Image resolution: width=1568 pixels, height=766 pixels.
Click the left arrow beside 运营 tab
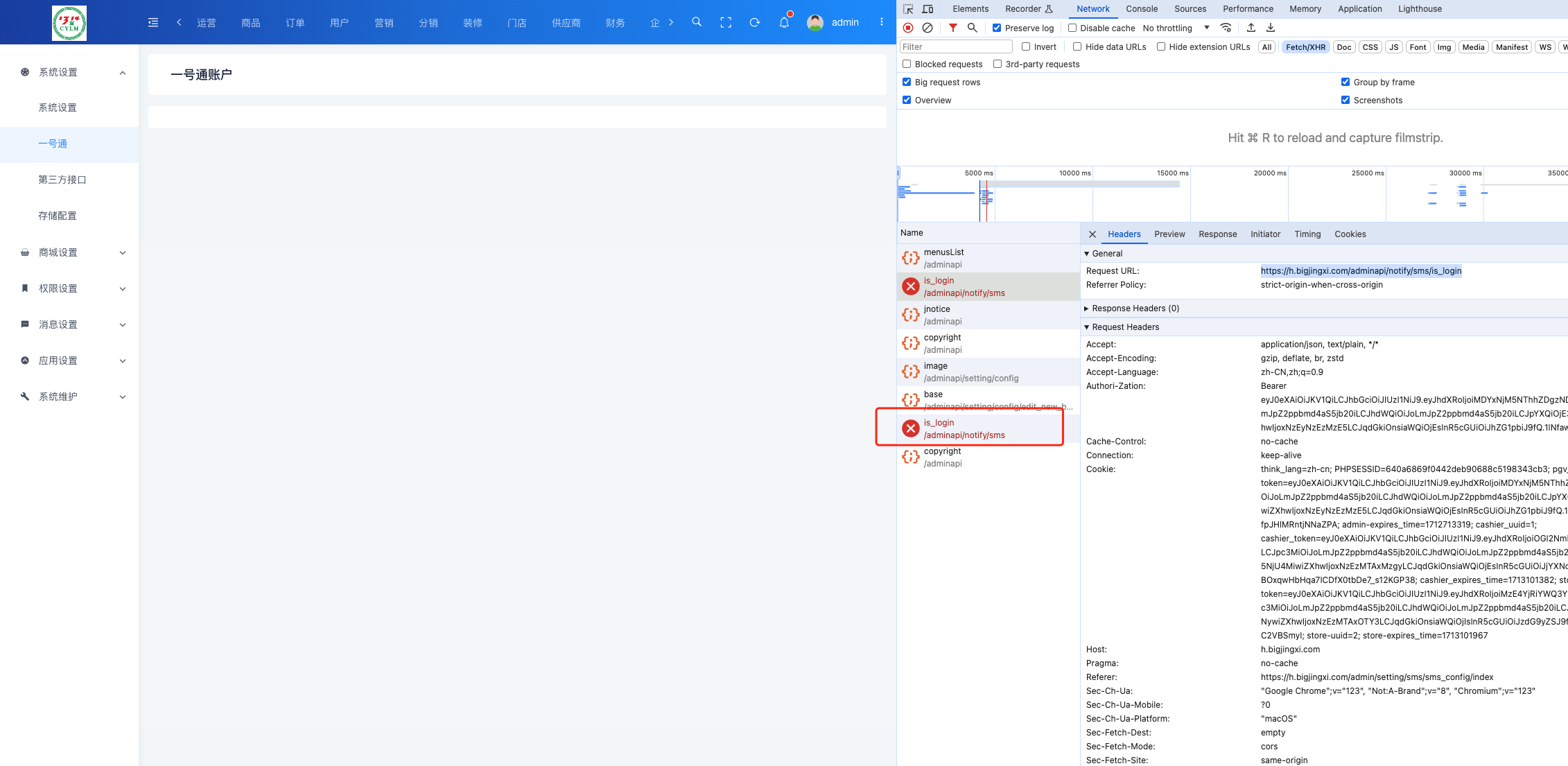[x=179, y=22]
